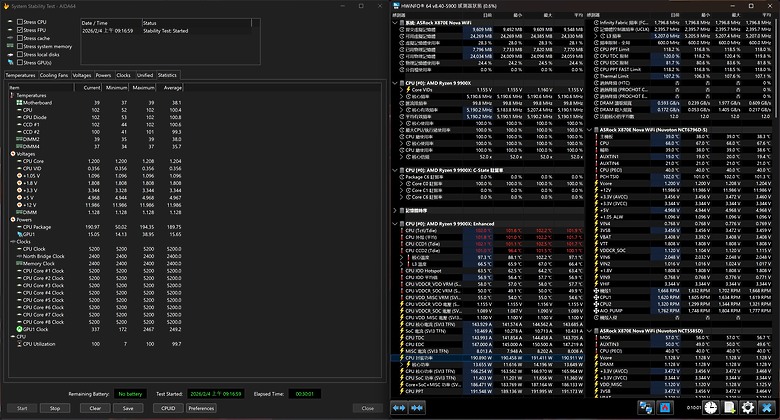Collapse the AMD Ryzen 9 9900X C-State group
The width and height of the screenshot is (780, 420).
click(395, 170)
